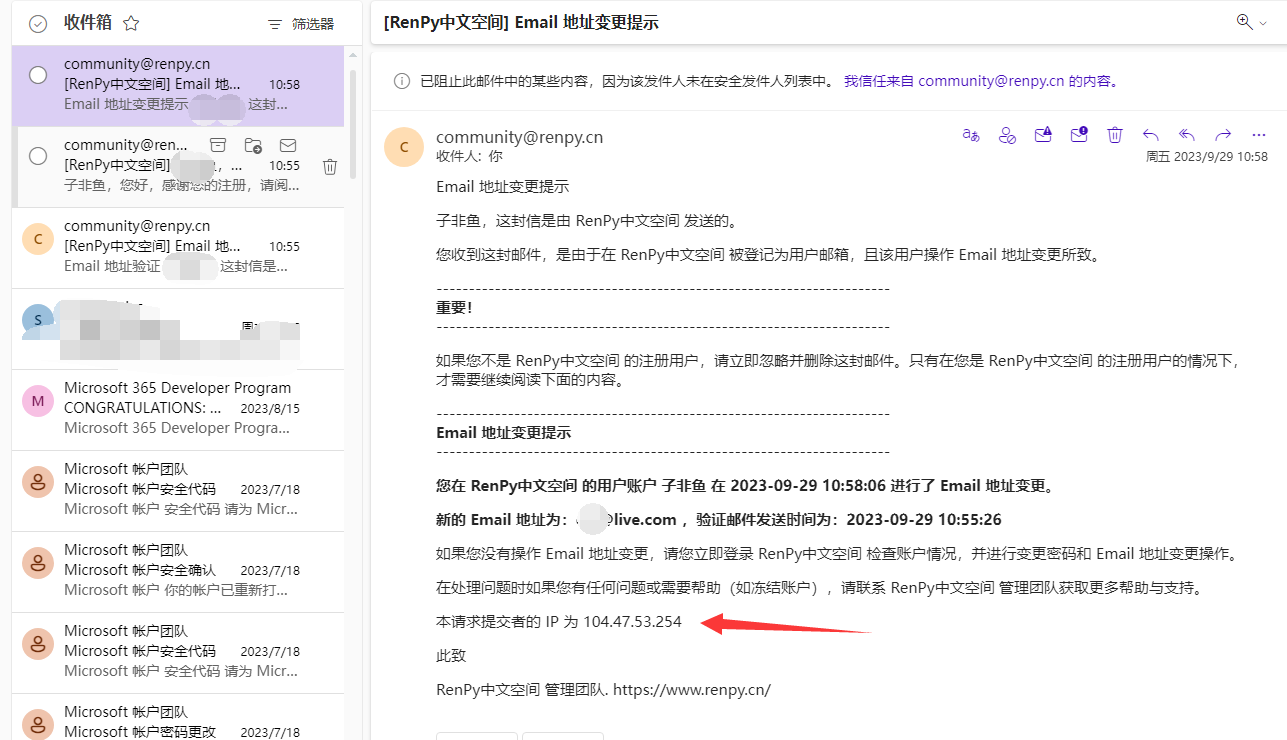
Task: Open the 筛选器 filter dropdown
Action: tap(301, 24)
